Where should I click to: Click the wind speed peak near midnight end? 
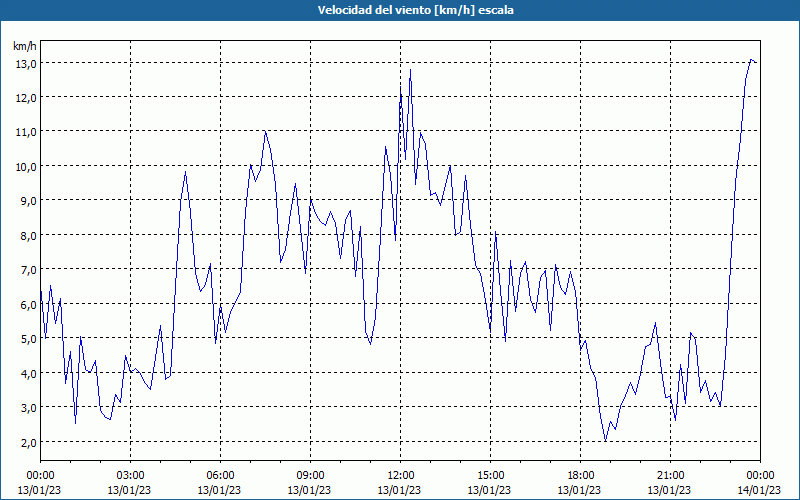(752, 60)
